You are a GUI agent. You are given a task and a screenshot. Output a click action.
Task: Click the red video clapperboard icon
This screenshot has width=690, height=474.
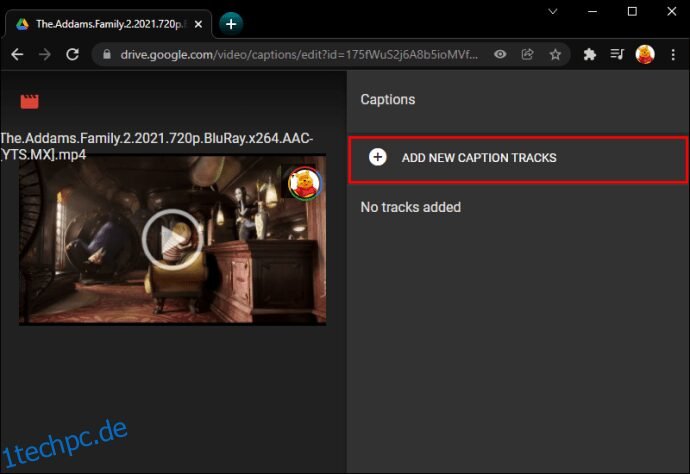pos(29,101)
